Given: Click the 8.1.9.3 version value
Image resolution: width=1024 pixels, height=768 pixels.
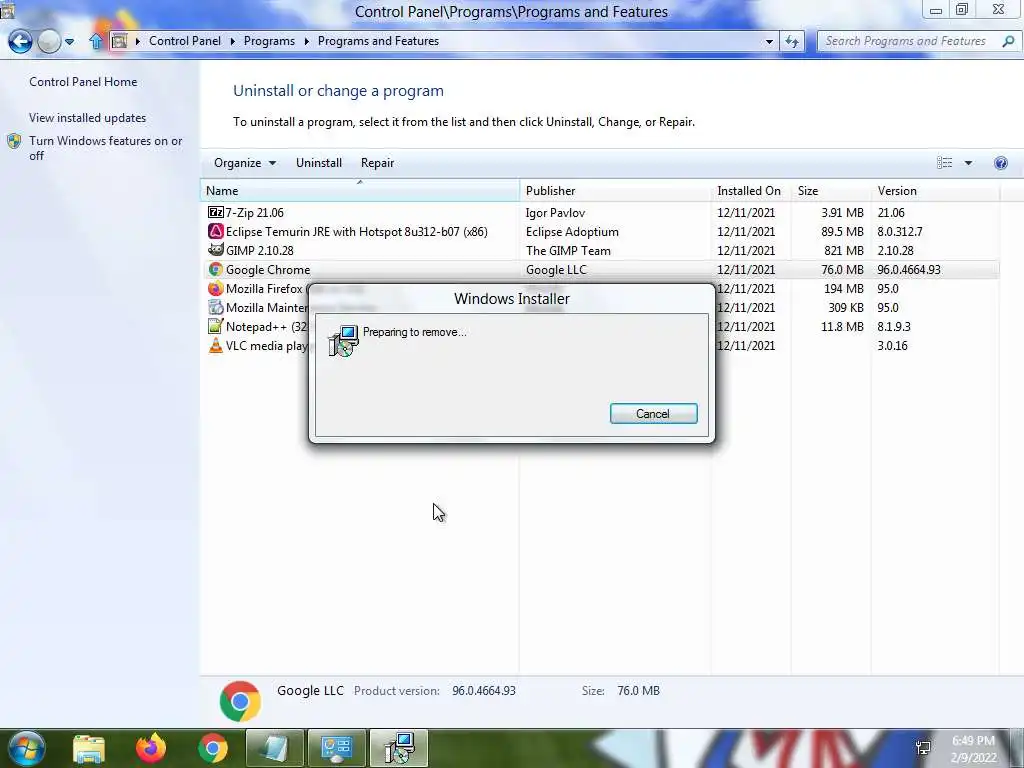Looking at the screenshot, I should pos(893,326).
